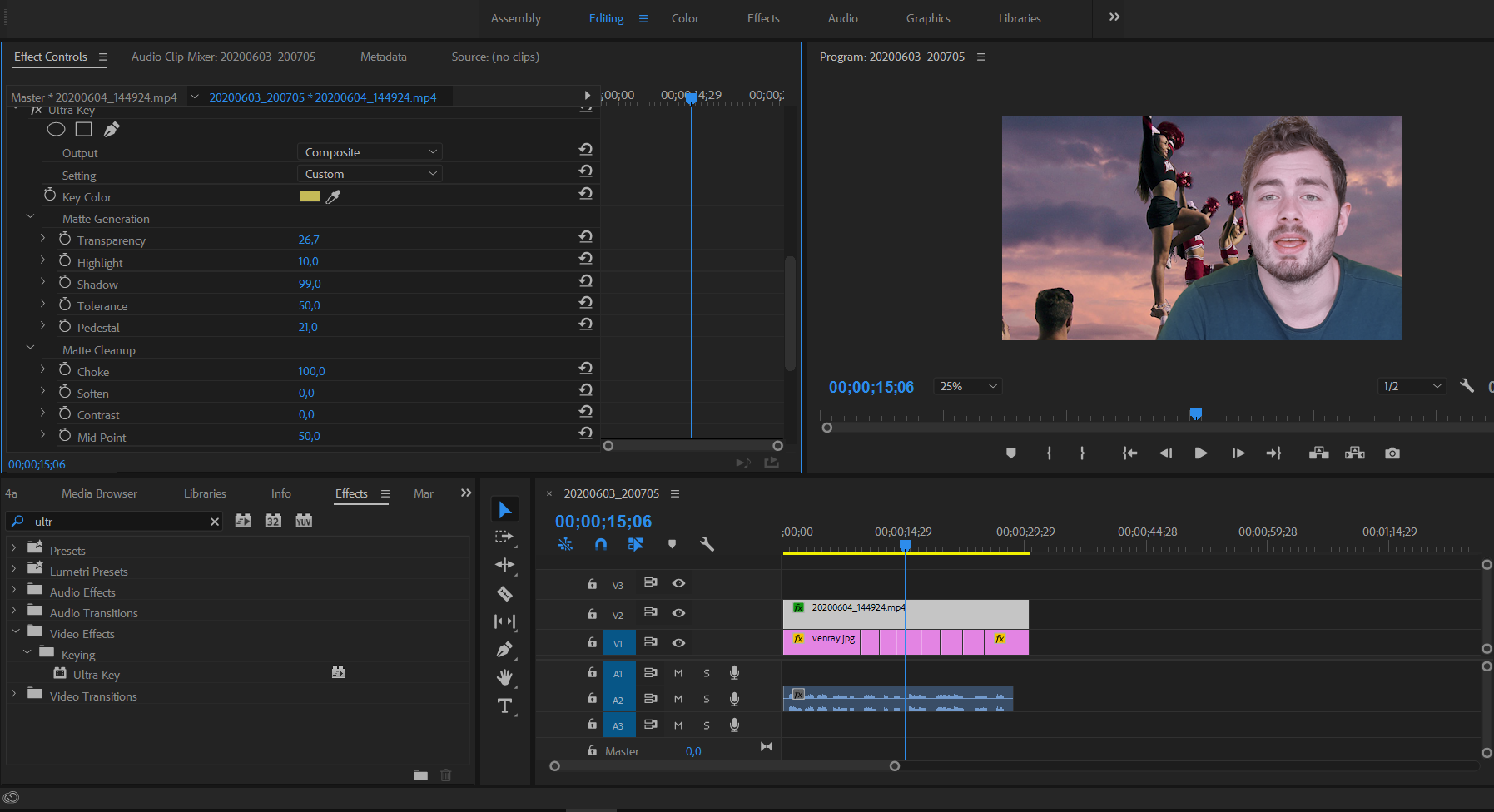Step forward one frame

click(x=1238, y=453)
